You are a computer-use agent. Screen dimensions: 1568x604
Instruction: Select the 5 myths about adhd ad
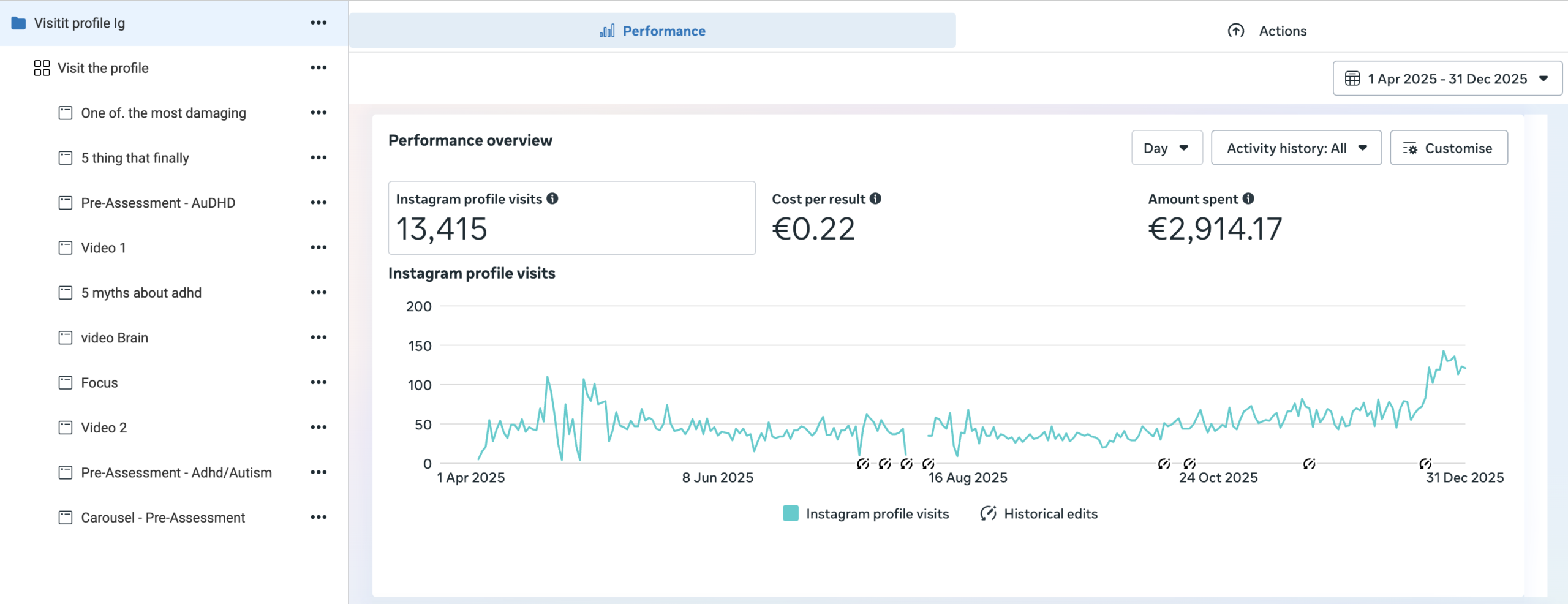tap(141, 293)
